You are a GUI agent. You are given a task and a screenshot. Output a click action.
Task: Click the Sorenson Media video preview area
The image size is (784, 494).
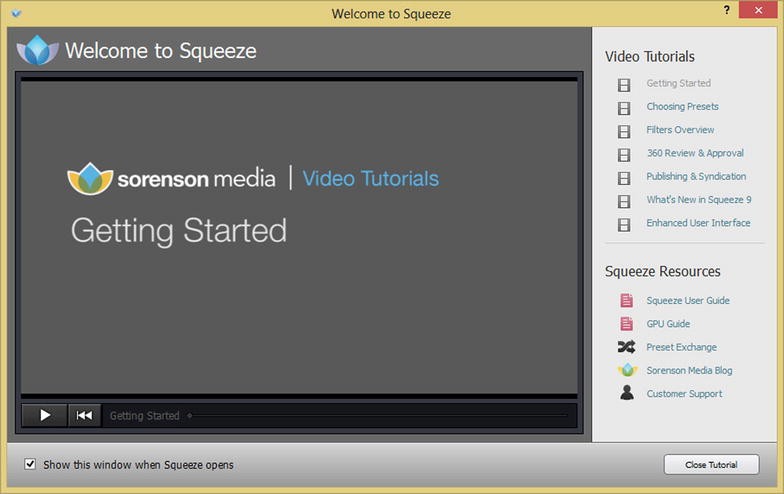[x=299, y=238]
